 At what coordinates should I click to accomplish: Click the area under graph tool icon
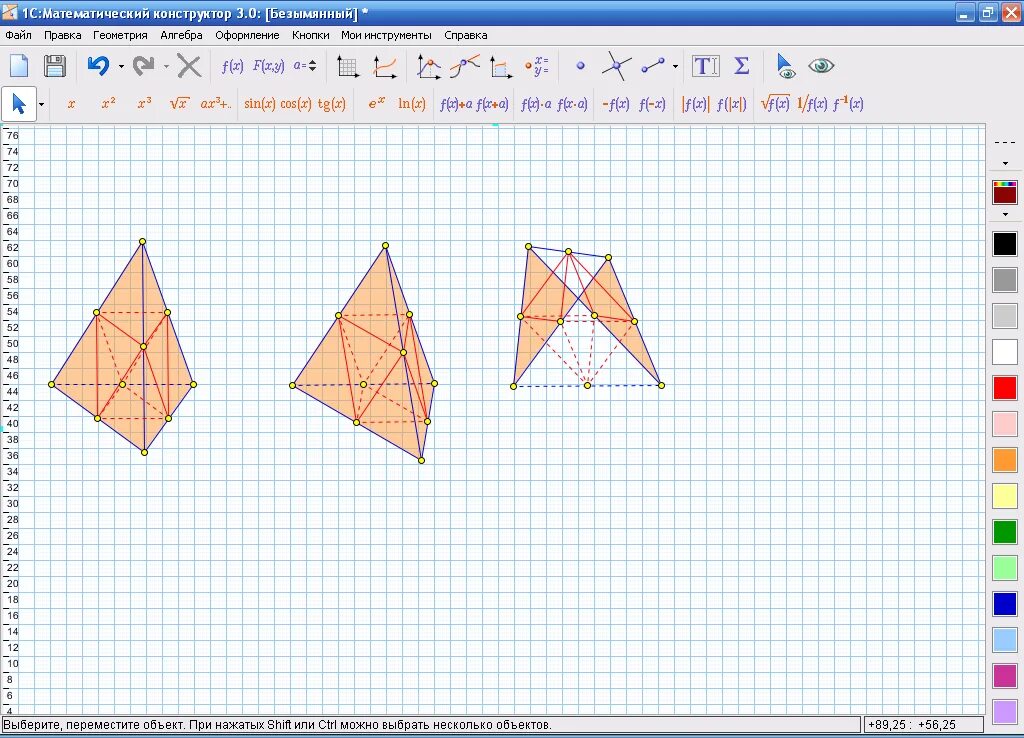tap(500, 67)
